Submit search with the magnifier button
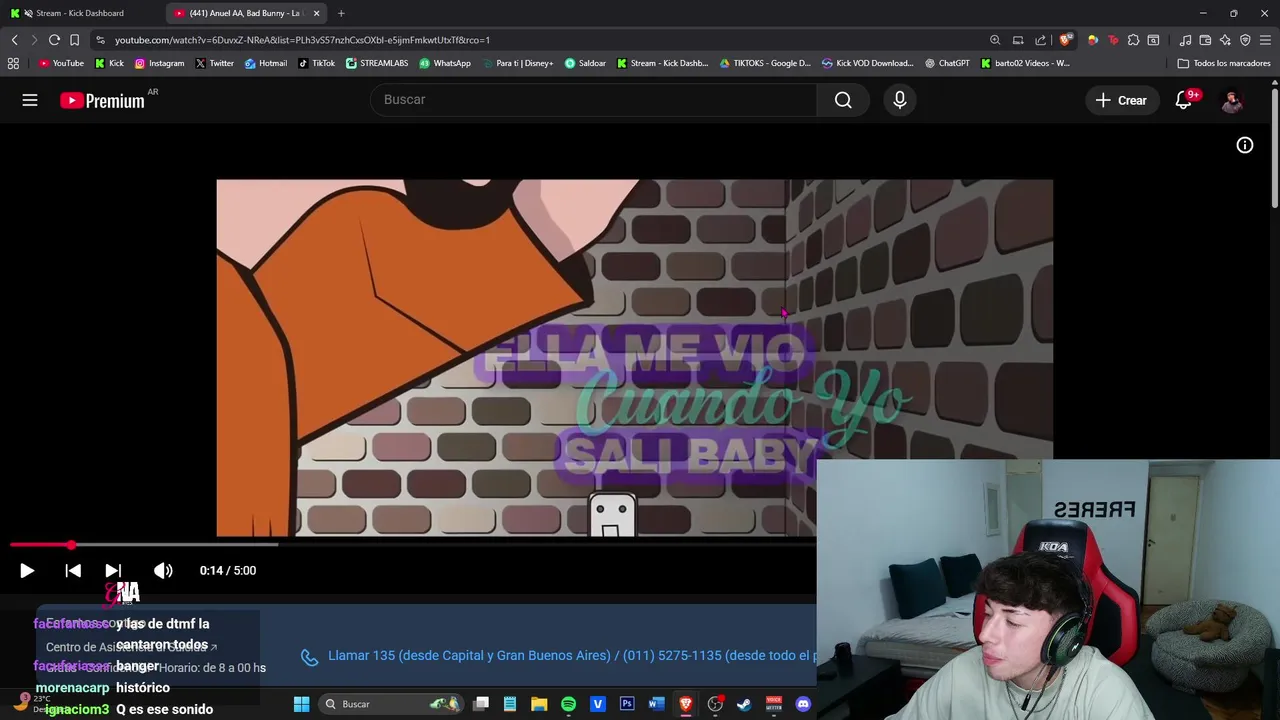1280x720 pixels. (843, 100)
